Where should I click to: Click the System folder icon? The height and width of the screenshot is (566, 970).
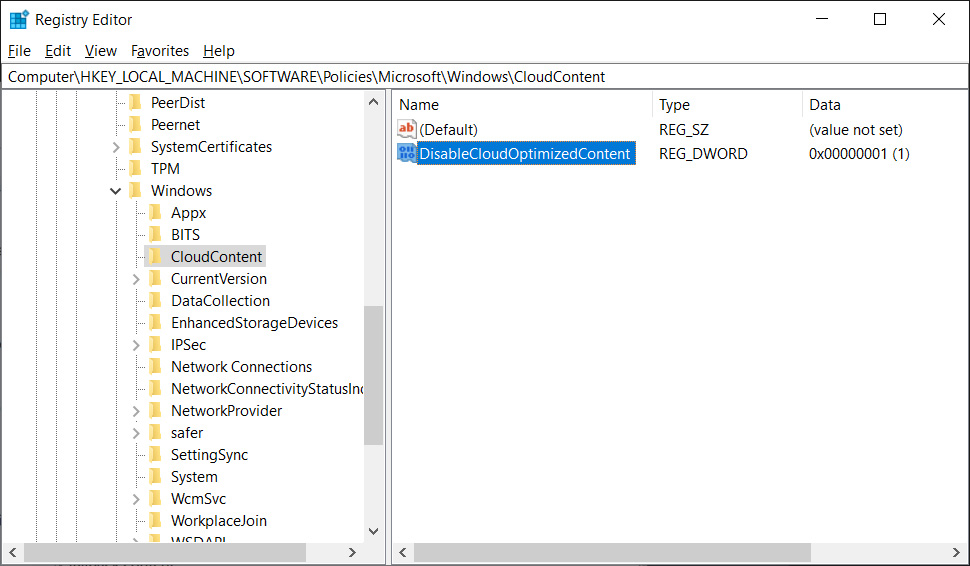(156, 476)
